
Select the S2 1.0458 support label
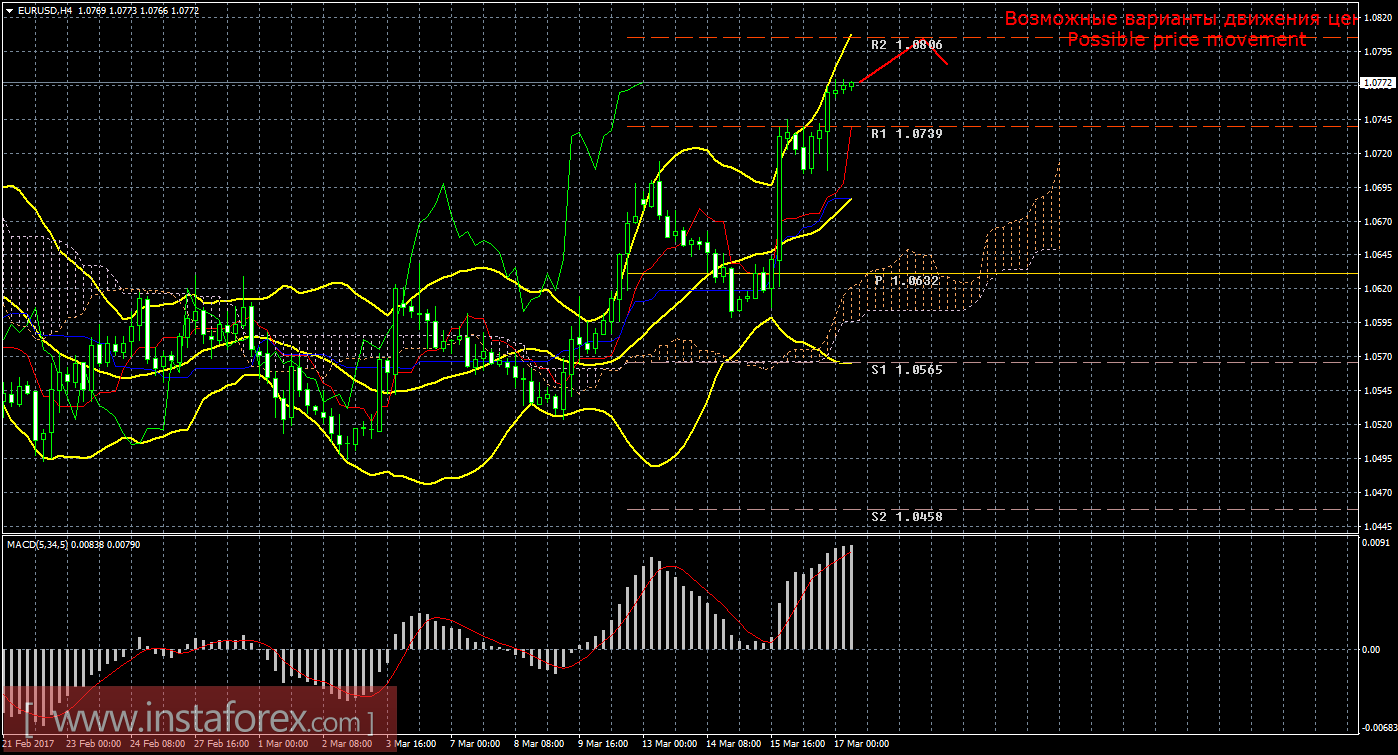(905, 516)
